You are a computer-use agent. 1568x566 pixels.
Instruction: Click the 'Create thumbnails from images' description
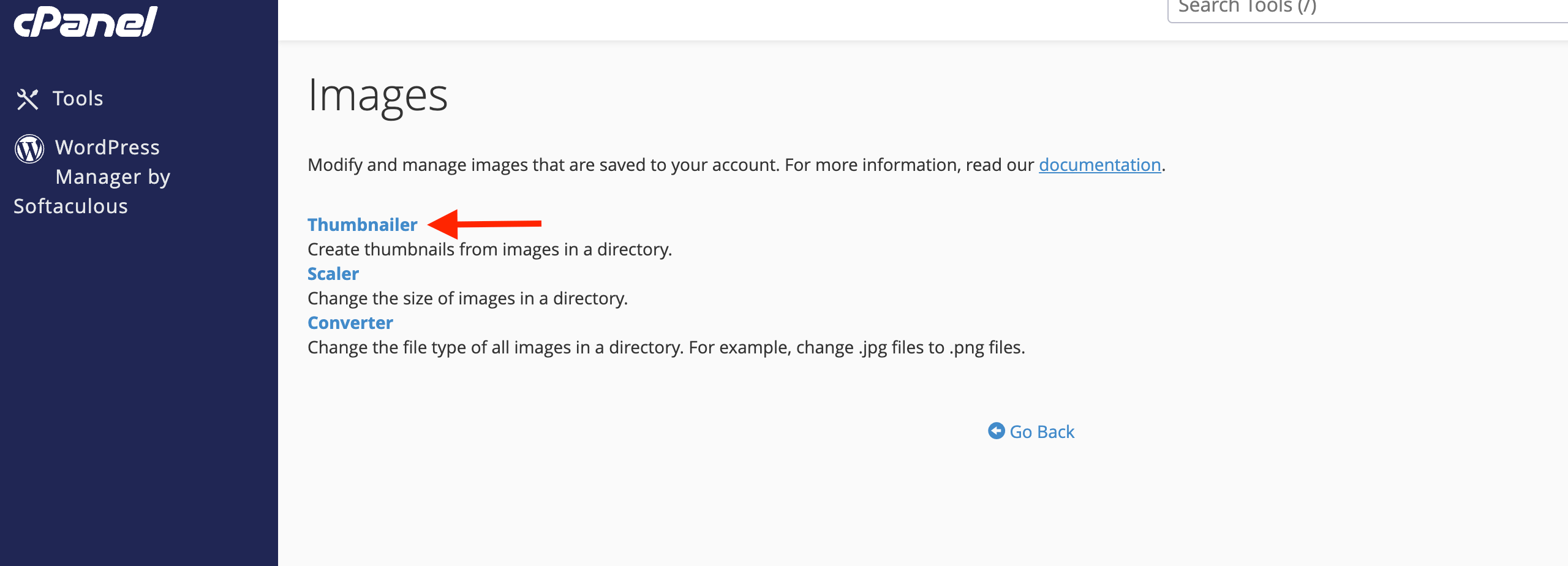pyautogui.click(x=490, y=249)
